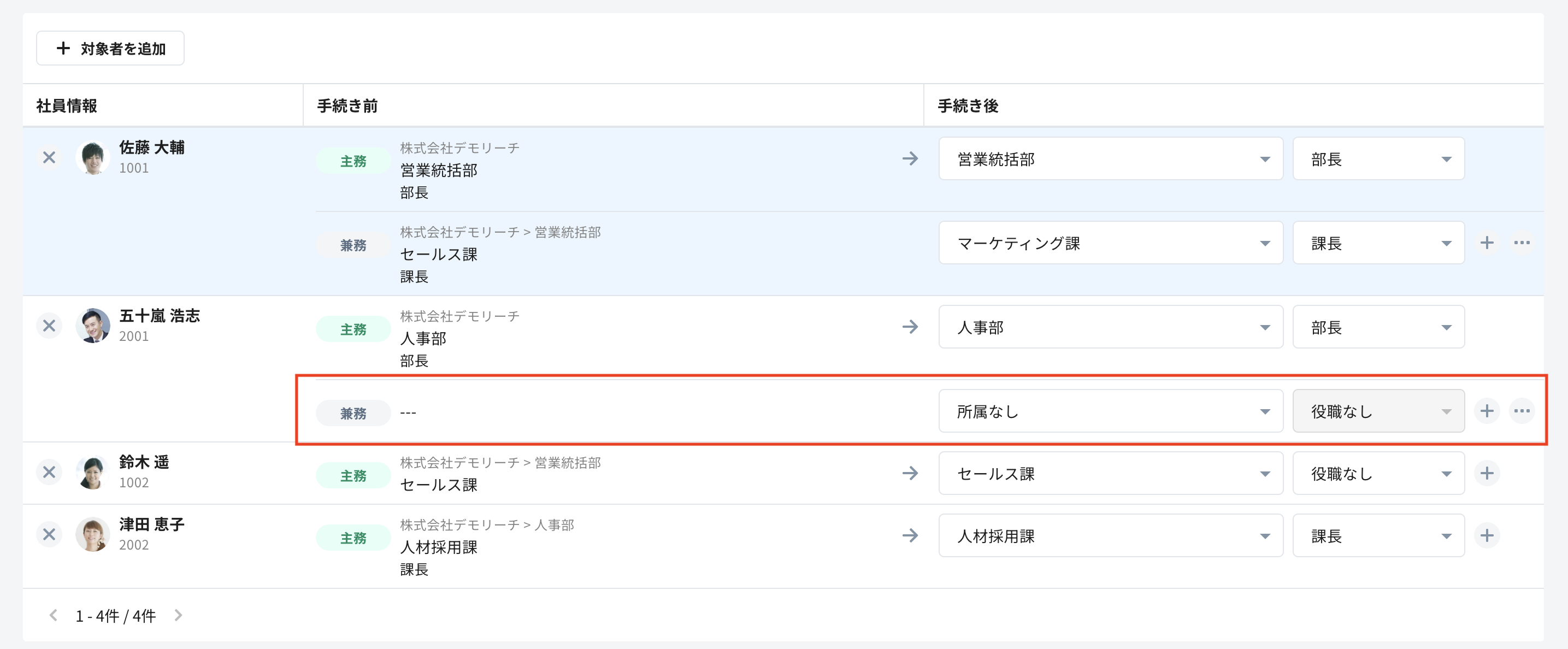
Task: Go to previous page arrow
Action: coord(54,616)
